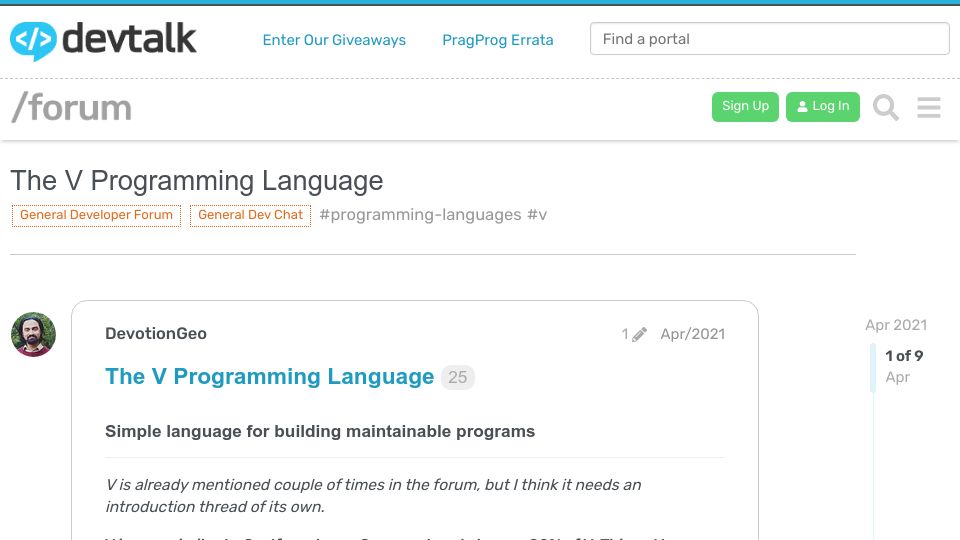Open the hamburger menu icon
This screenshot has width=960, height=540.
tap(929, 107)
